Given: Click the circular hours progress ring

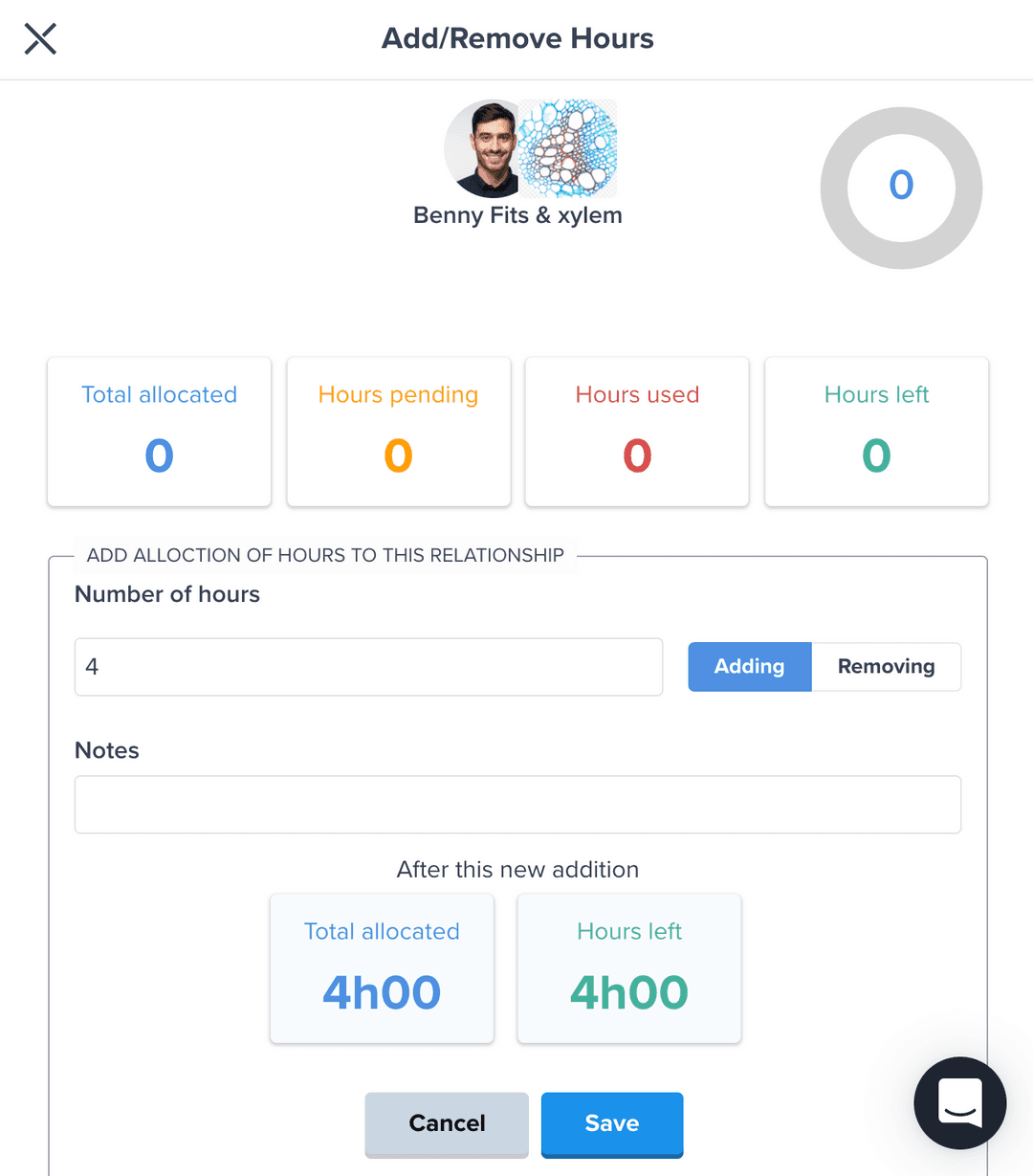Looking at the screenshot, I should click(901, 188).
